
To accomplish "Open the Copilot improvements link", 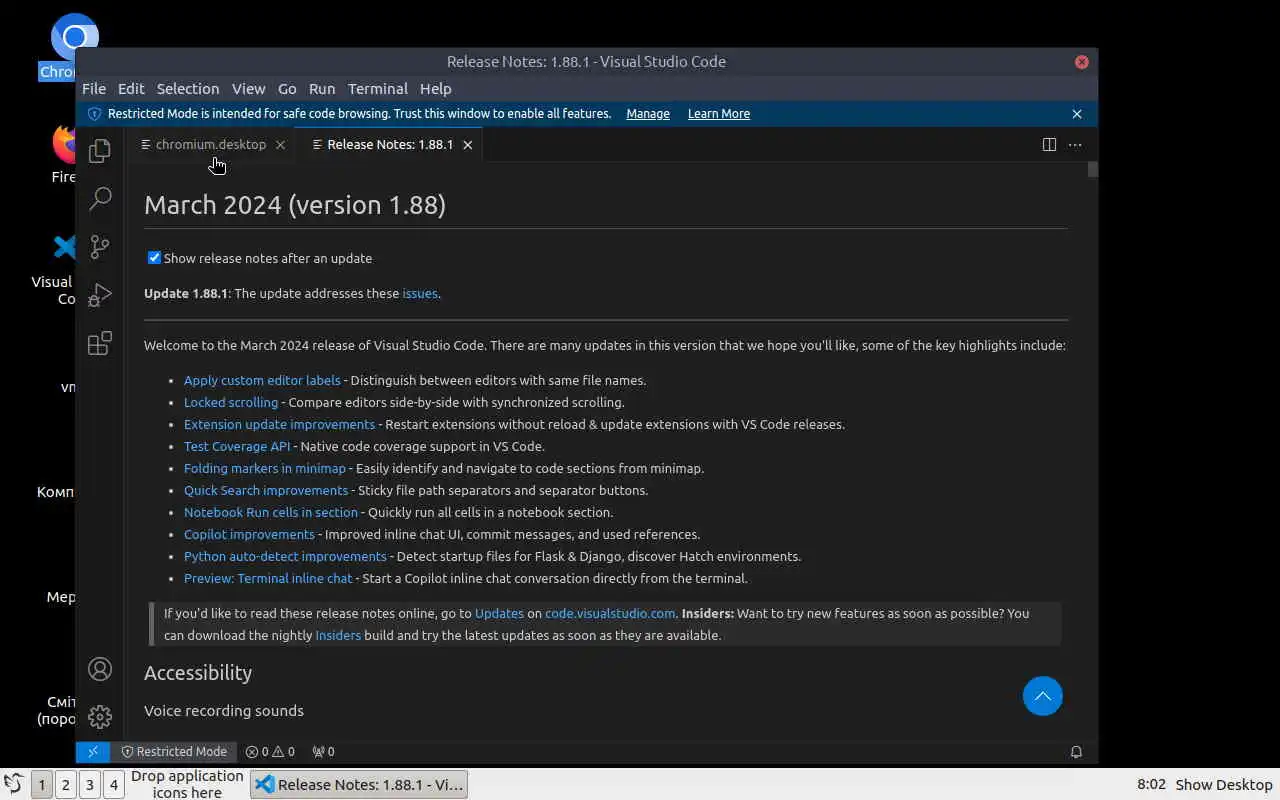I will point(249,534).
